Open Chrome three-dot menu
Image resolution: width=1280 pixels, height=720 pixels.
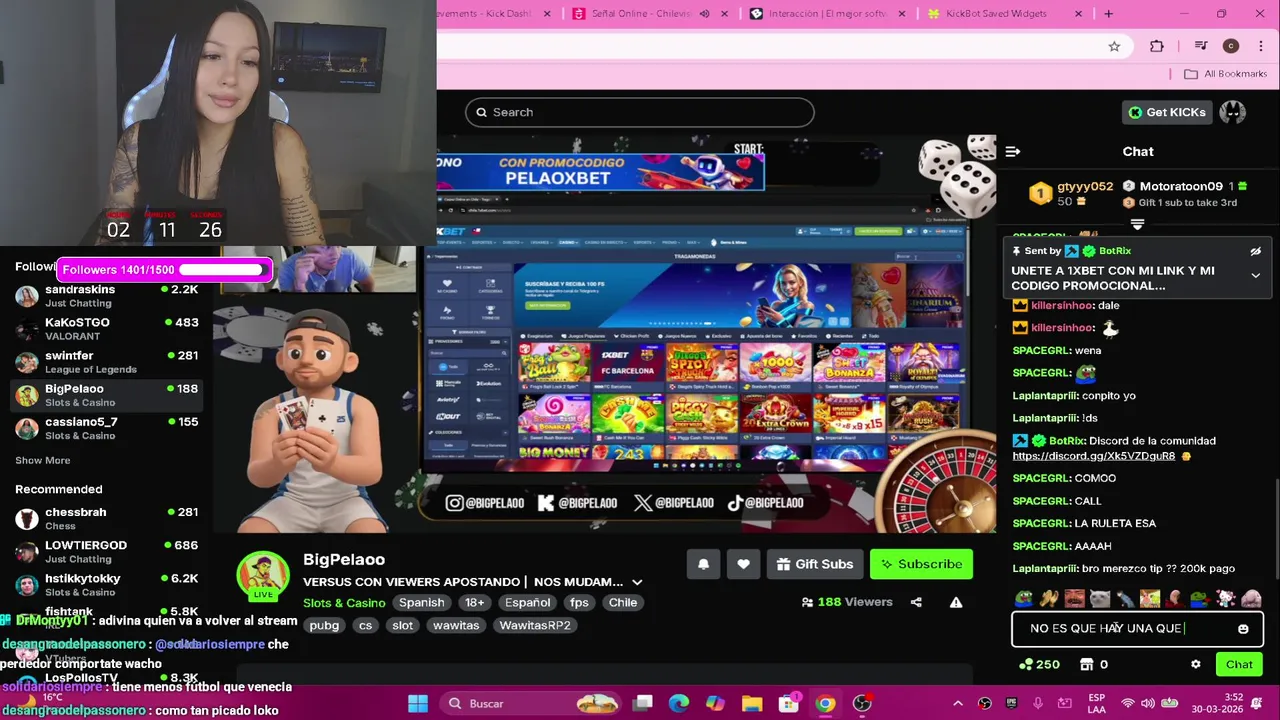pyautogui.click(x=1261, y=46)
